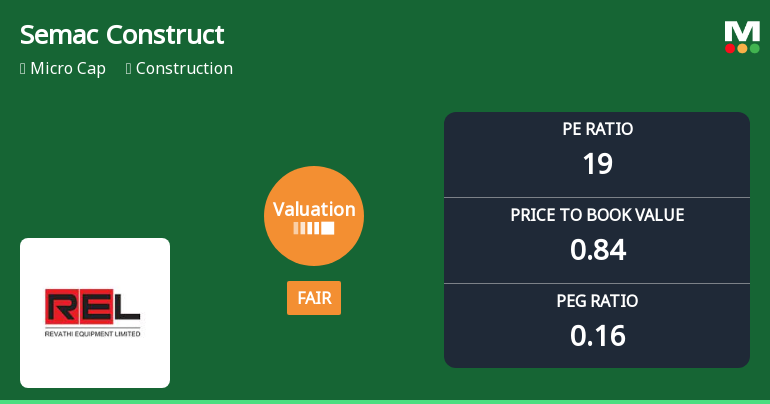Image resolution: width=770 pixels, height=404 pixels.
Task: Select the Micro Cap label
Action: pyautogui.click(x=68, y=69)
